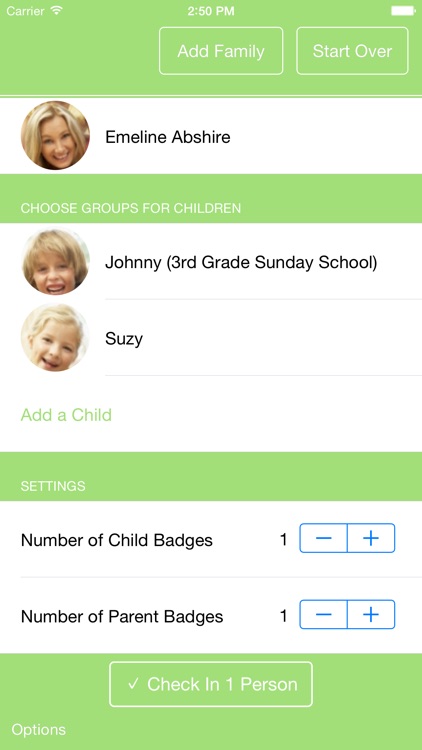This screenshot has width=422, height=750.
Task: Tap the Wi-Fi icon in status bar
Action: pos(56,11)
